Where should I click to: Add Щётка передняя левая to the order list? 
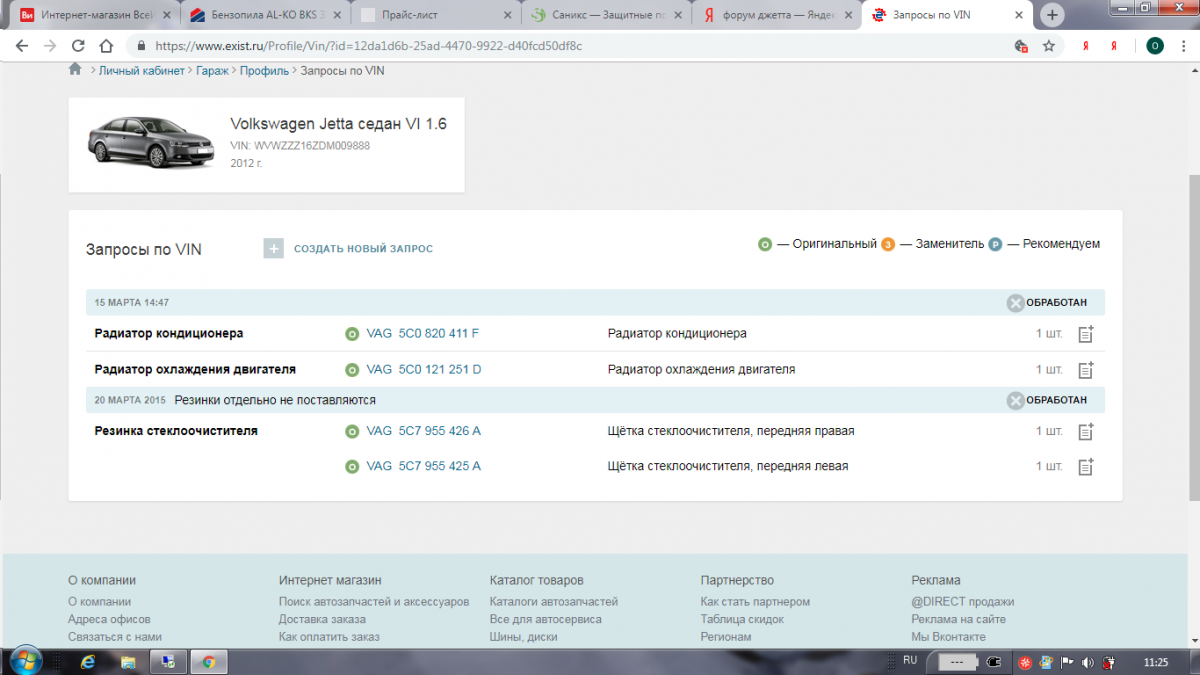point(1086,467)
